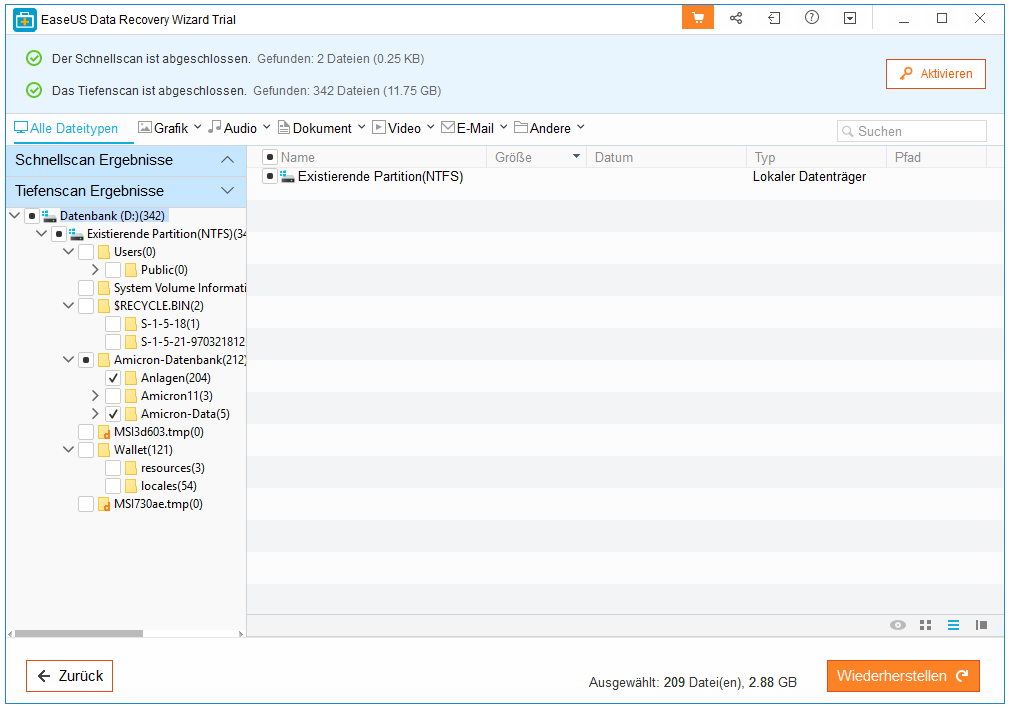This screenshot has width=1011, height=711.
Task: Expand the Public(0) folder node
Action: 95,270
